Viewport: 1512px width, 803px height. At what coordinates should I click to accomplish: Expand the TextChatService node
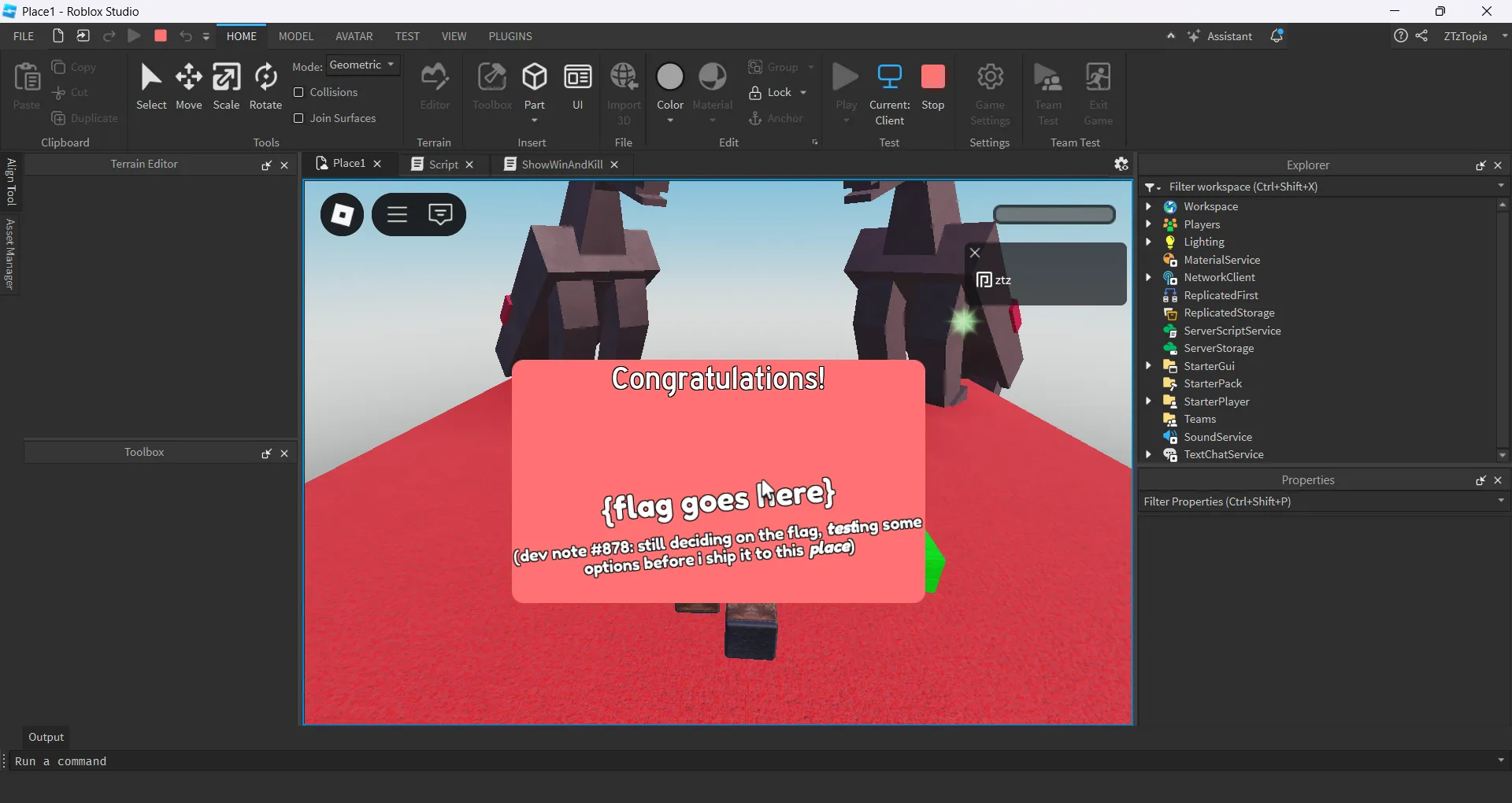(1148, 454)
